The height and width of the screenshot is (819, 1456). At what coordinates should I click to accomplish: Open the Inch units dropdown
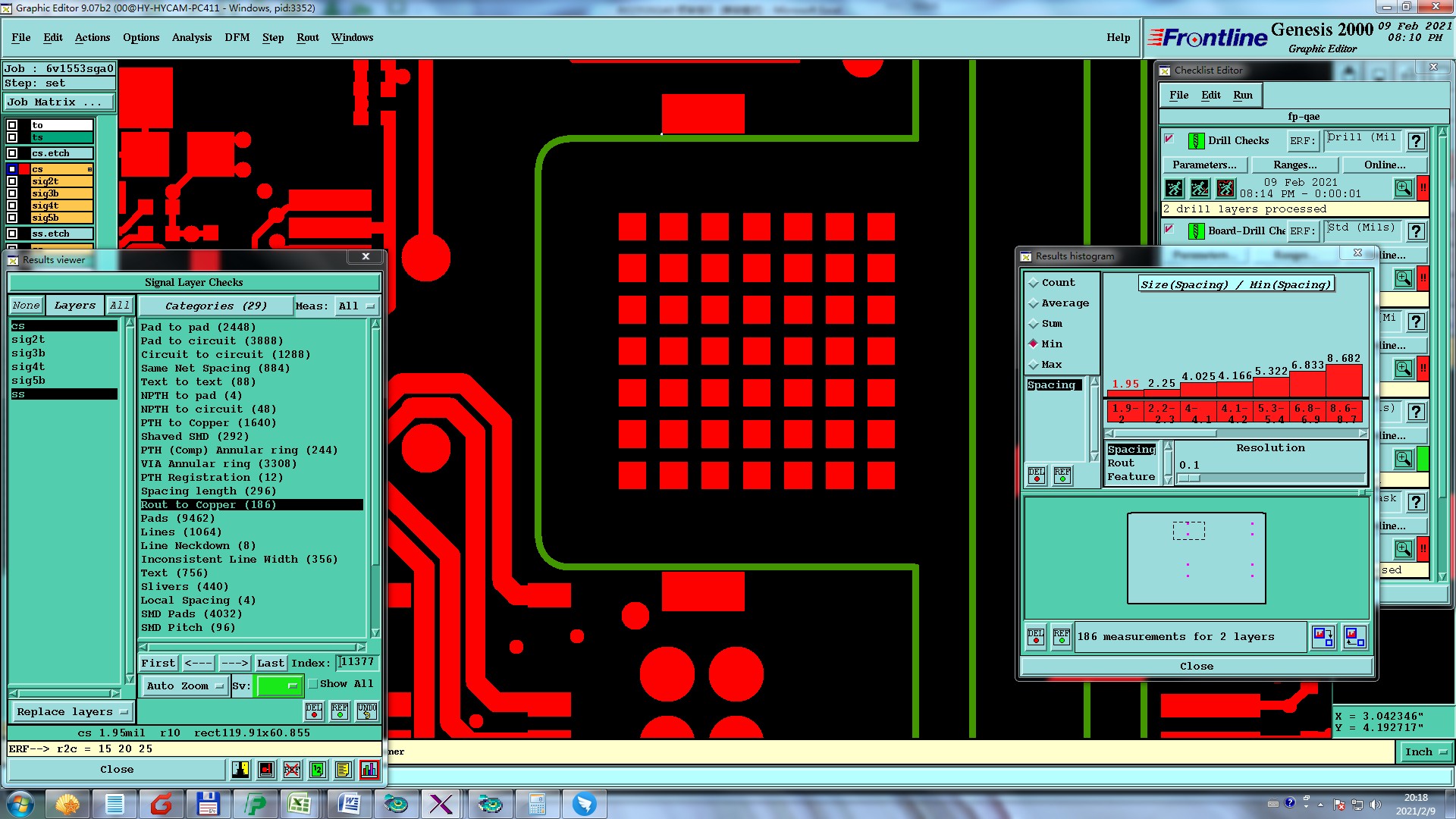pyautogui.click(x=1425, y=752)
